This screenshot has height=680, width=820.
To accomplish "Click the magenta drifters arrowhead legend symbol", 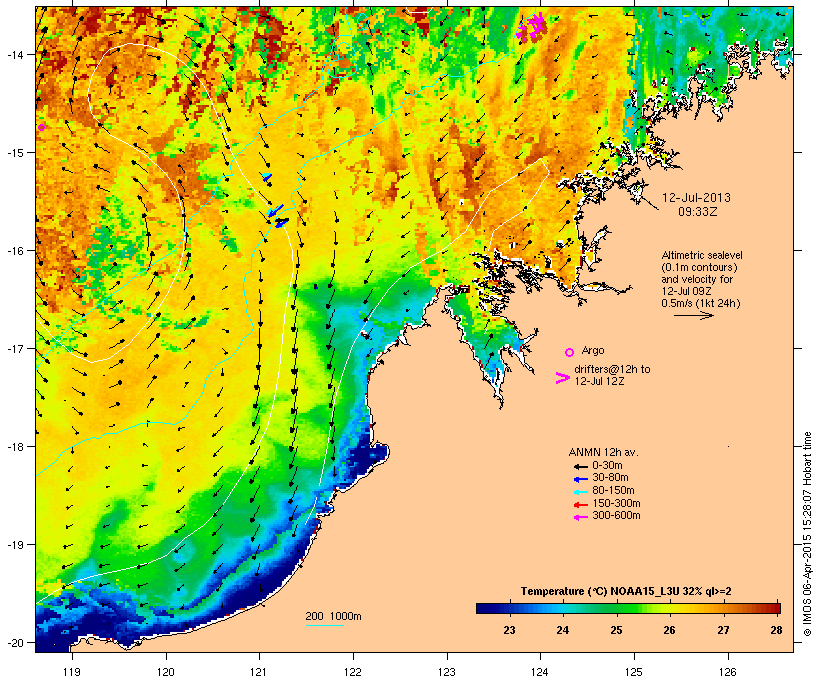I will (x=562, y=378).
